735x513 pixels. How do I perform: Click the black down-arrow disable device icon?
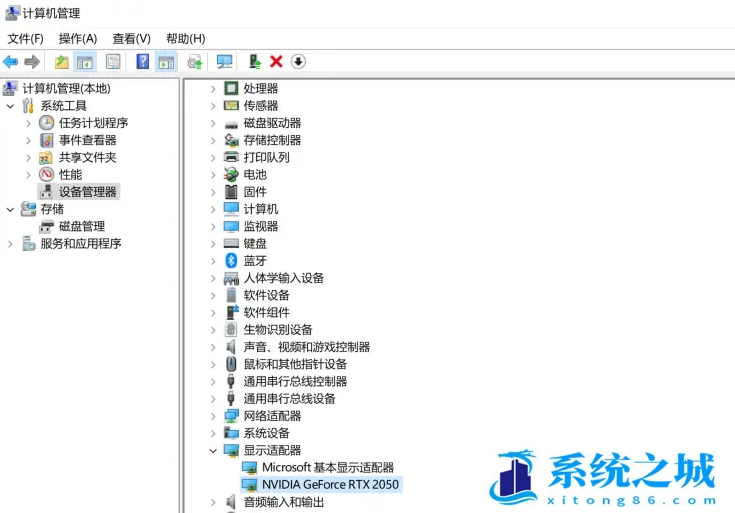(298, 62)
